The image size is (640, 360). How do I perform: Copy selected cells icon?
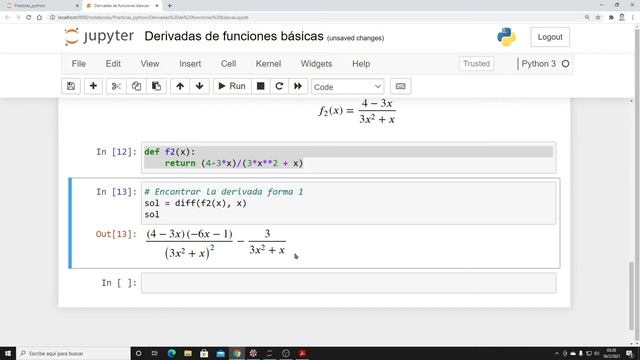click(136, 86)
